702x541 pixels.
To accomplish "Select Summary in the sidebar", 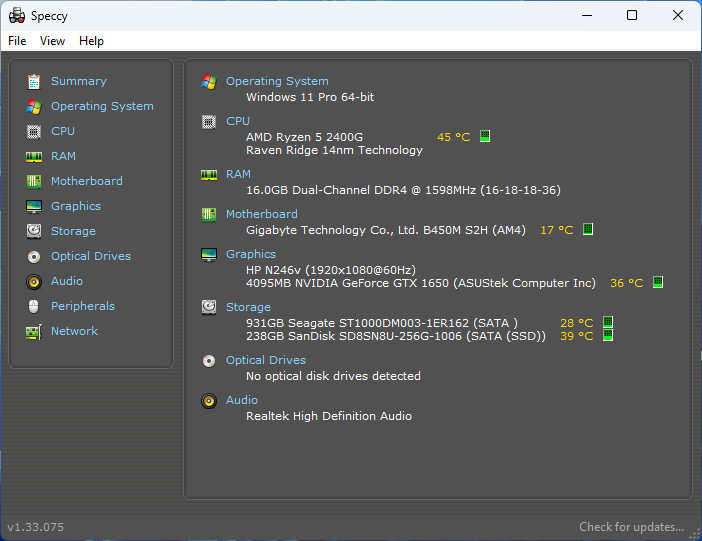I will pyautogui.click(x=78, y=81).
